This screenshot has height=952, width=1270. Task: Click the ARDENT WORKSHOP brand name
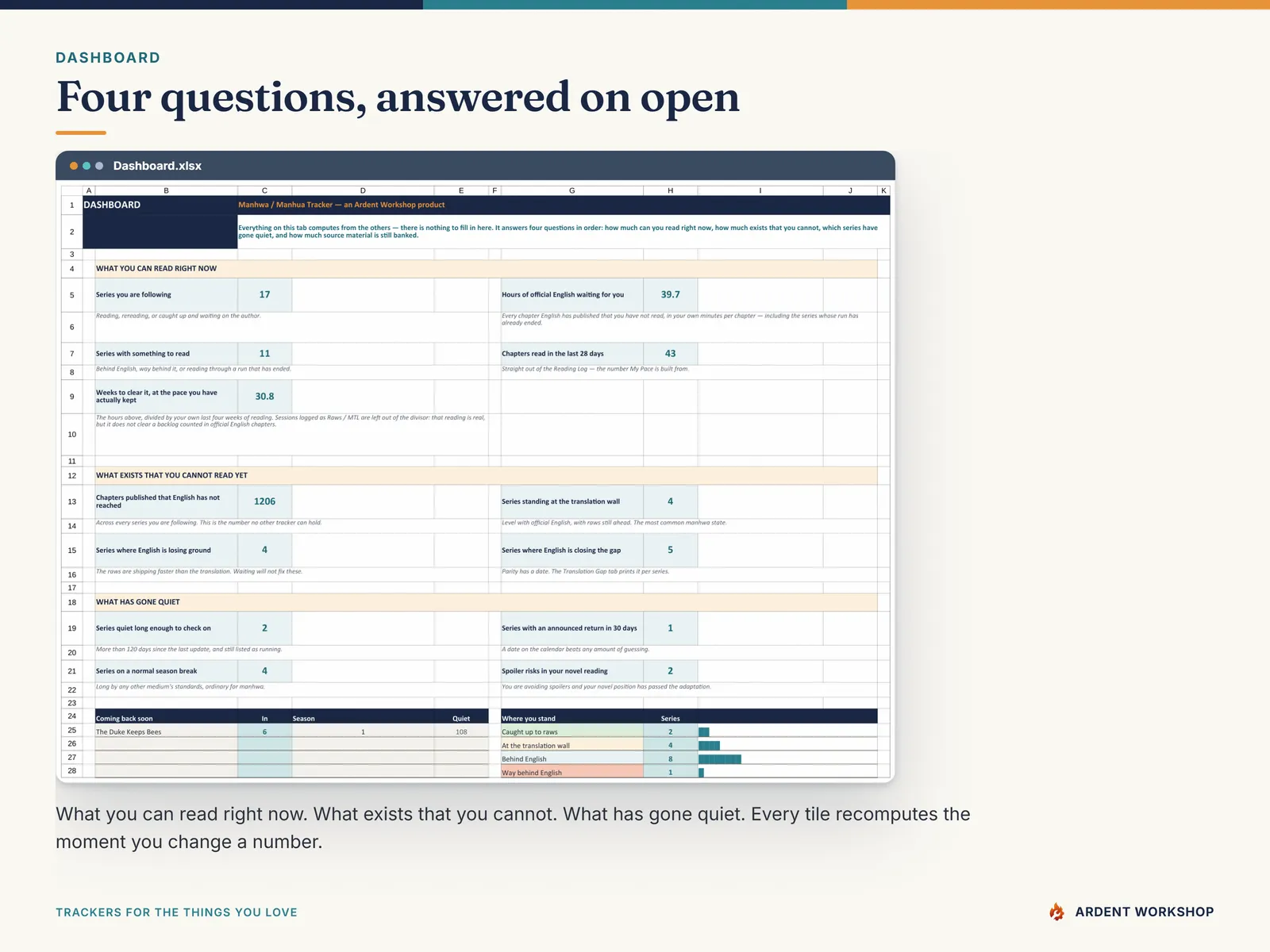click(1145, 912)
